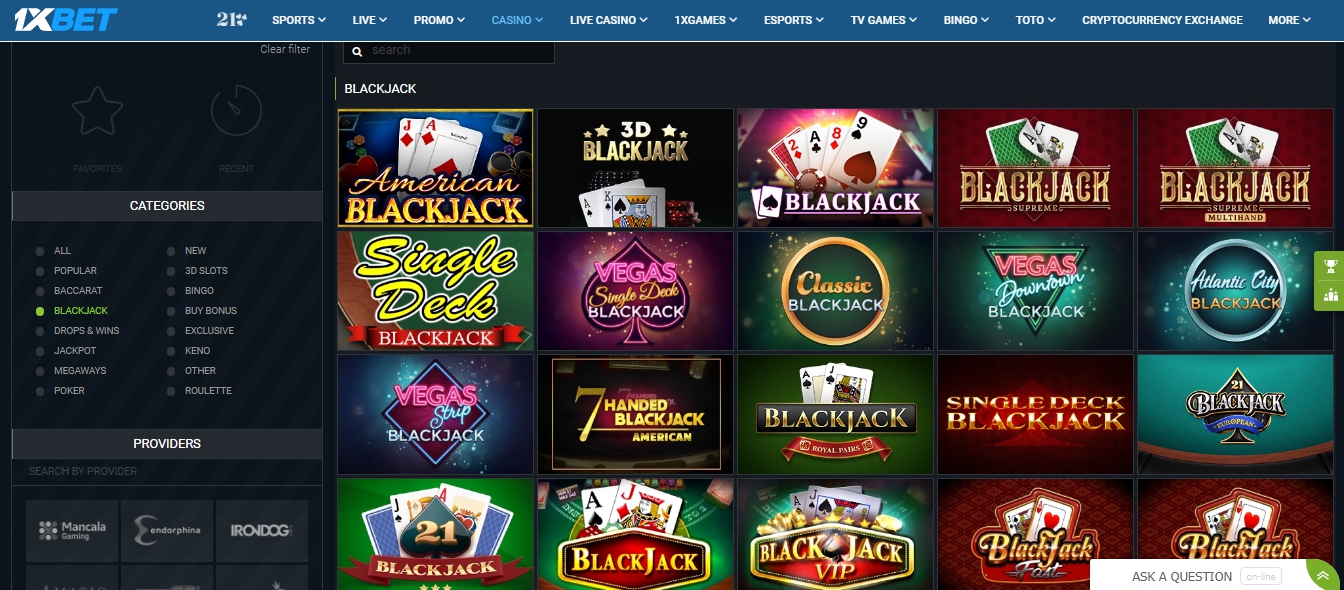Viewport: 1344px width, 590px height.
Task: Open the American Blackjack game thumbnail
Action: click(435, 168)
